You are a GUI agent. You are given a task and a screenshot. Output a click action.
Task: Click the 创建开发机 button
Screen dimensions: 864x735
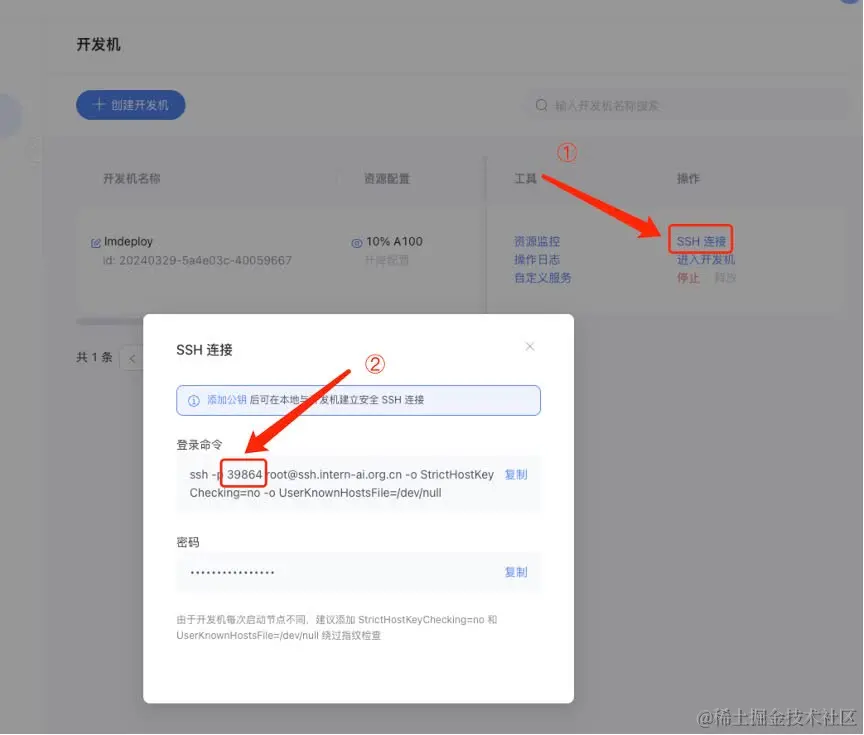[131, 105]
